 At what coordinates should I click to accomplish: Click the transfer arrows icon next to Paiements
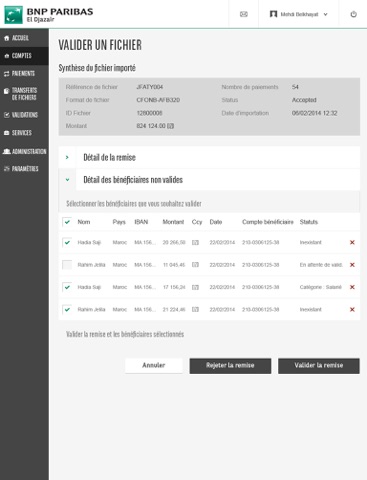[7, 74]
